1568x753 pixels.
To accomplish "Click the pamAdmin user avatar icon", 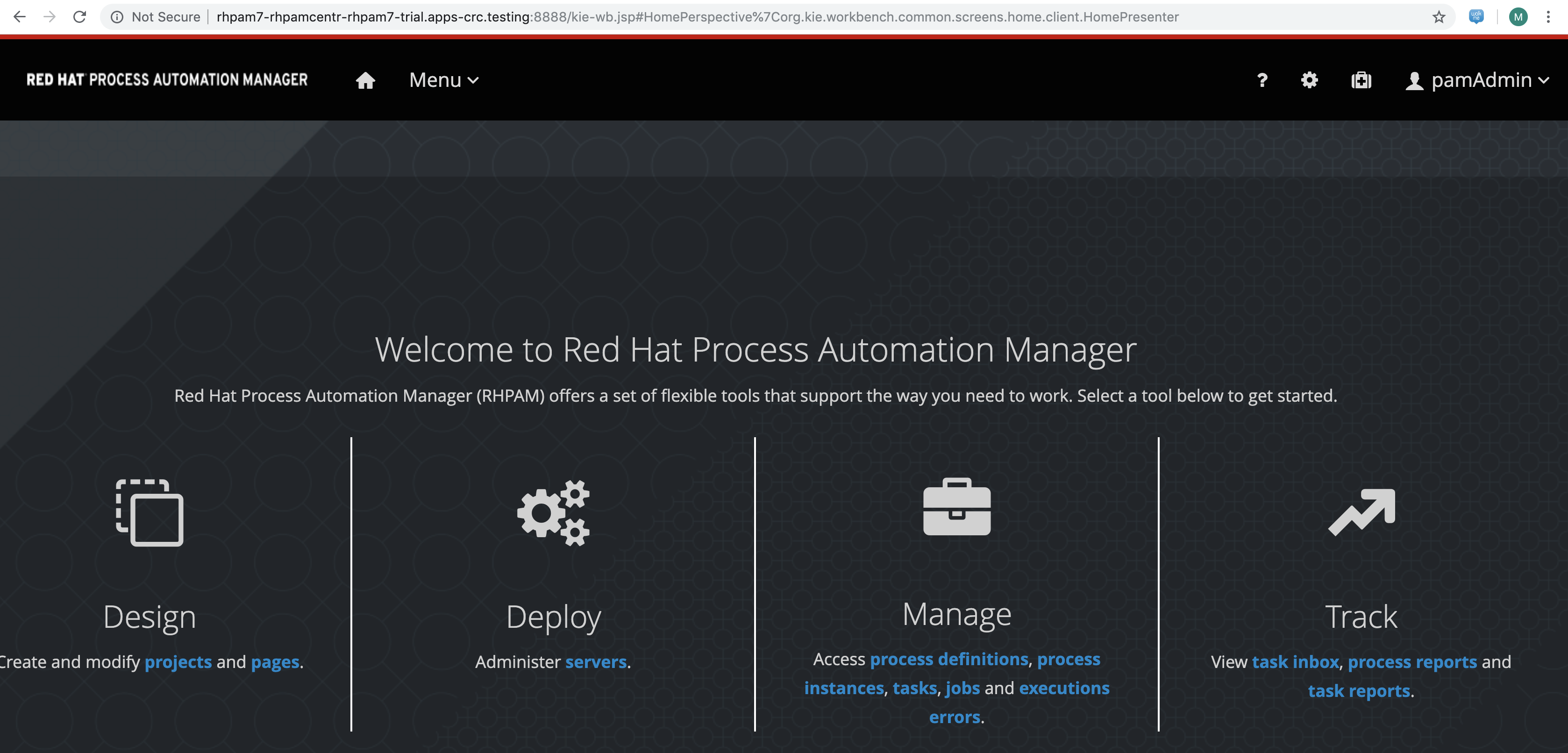I will pos(1414,80).
